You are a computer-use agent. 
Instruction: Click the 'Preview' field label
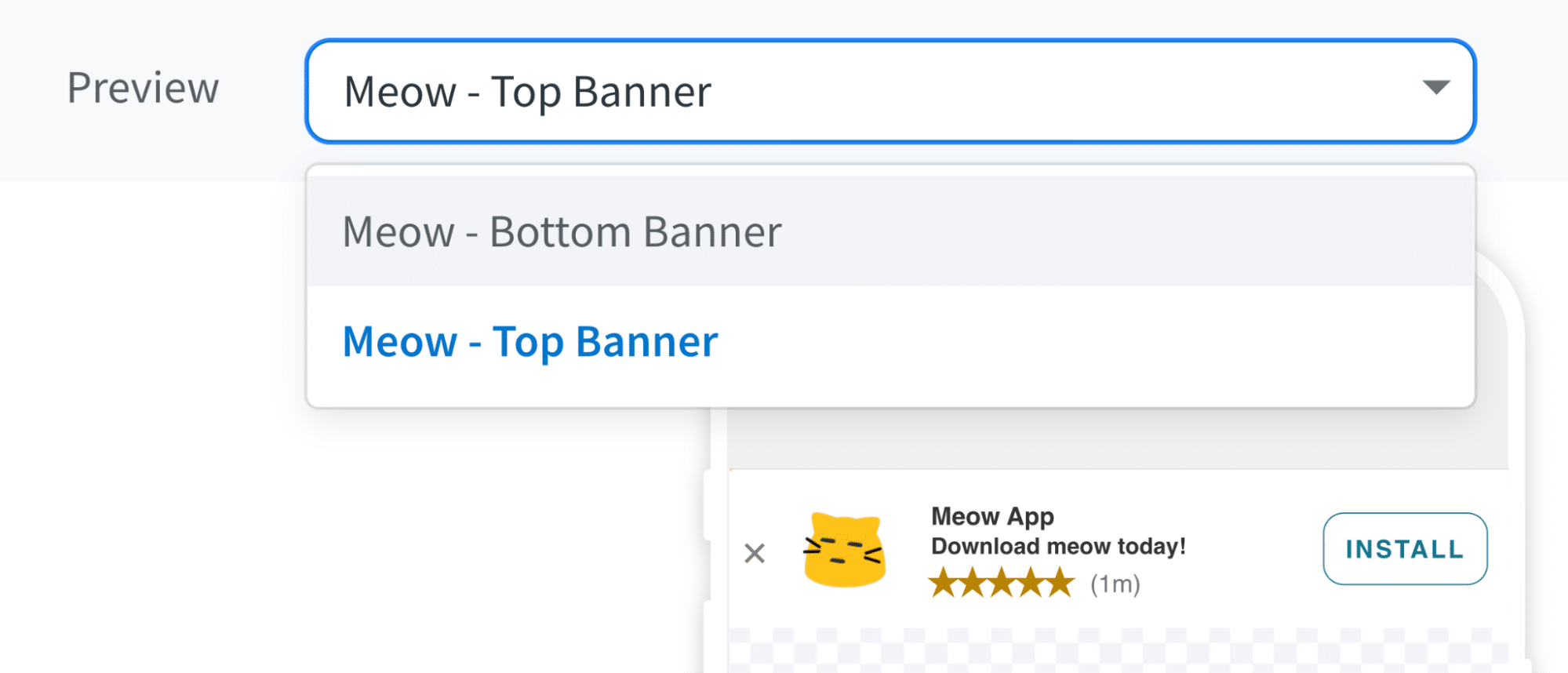[143, 88]
